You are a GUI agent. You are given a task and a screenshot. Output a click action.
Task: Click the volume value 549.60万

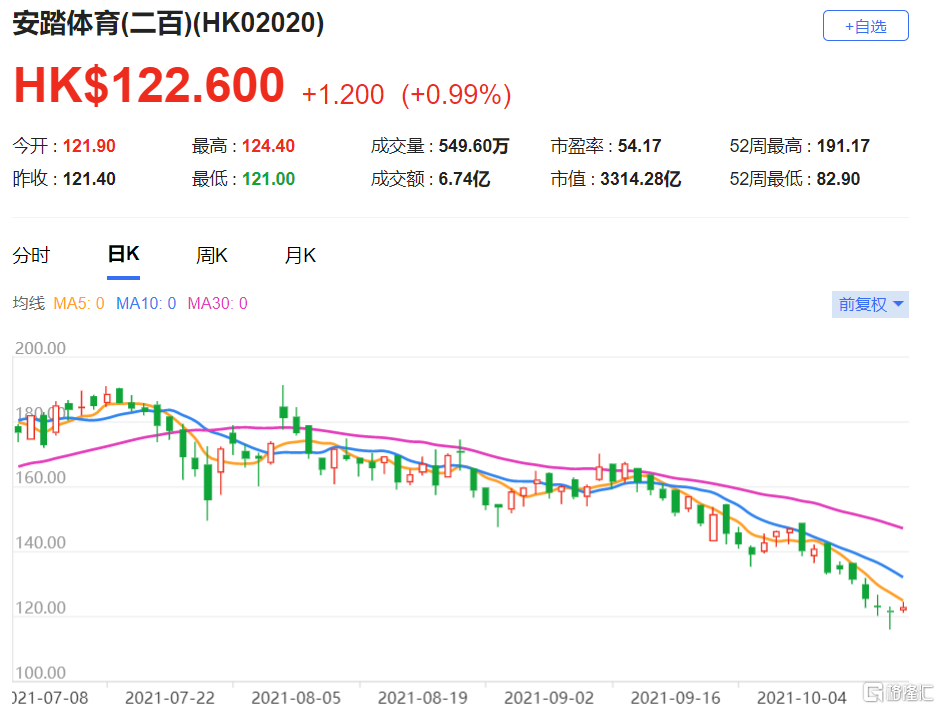point(474,146)
